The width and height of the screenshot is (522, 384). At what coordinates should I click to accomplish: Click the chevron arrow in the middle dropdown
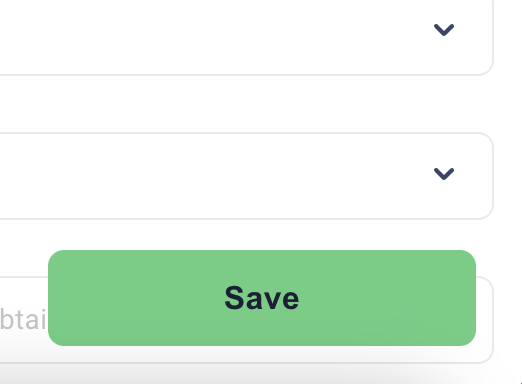(444, 174)
